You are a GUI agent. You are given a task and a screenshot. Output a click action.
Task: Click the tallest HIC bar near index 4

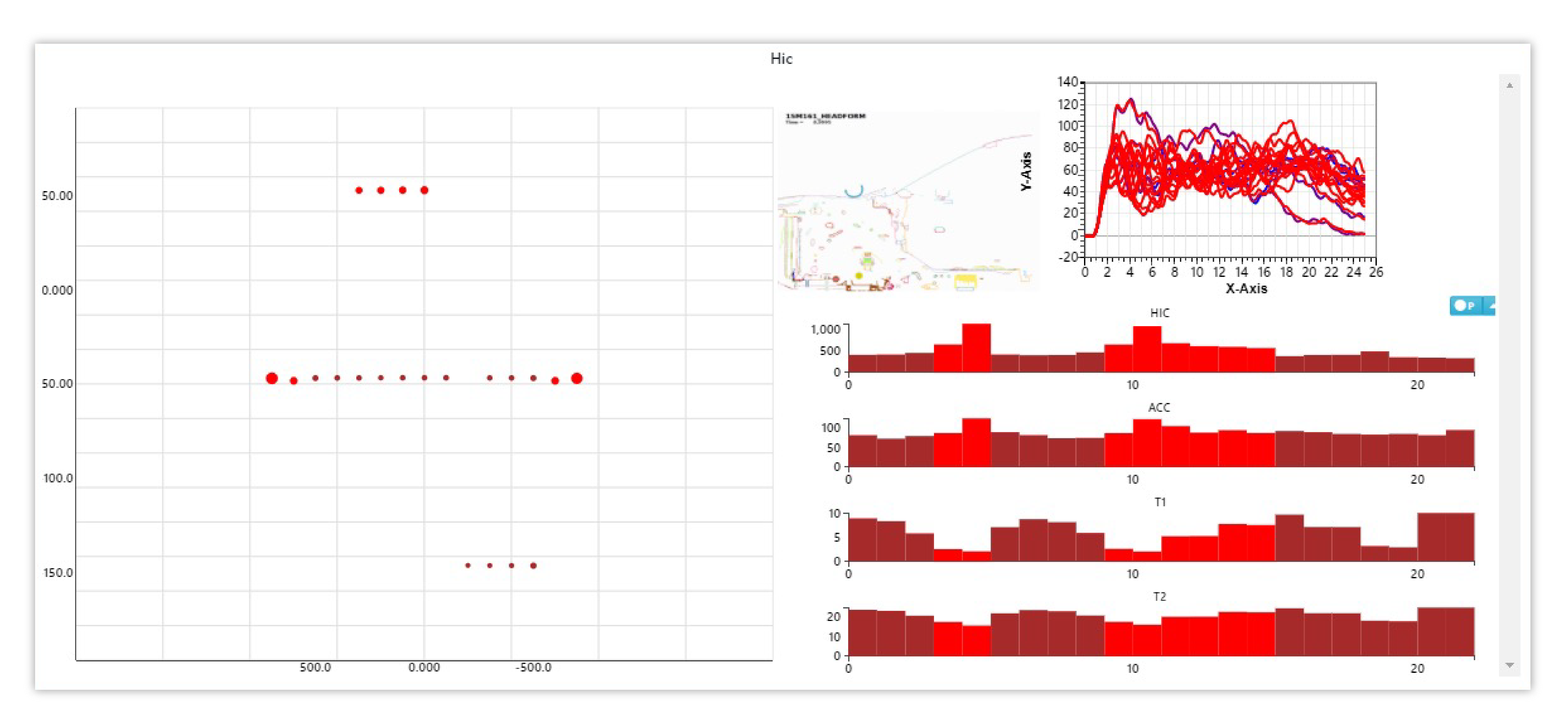(976, 348)
